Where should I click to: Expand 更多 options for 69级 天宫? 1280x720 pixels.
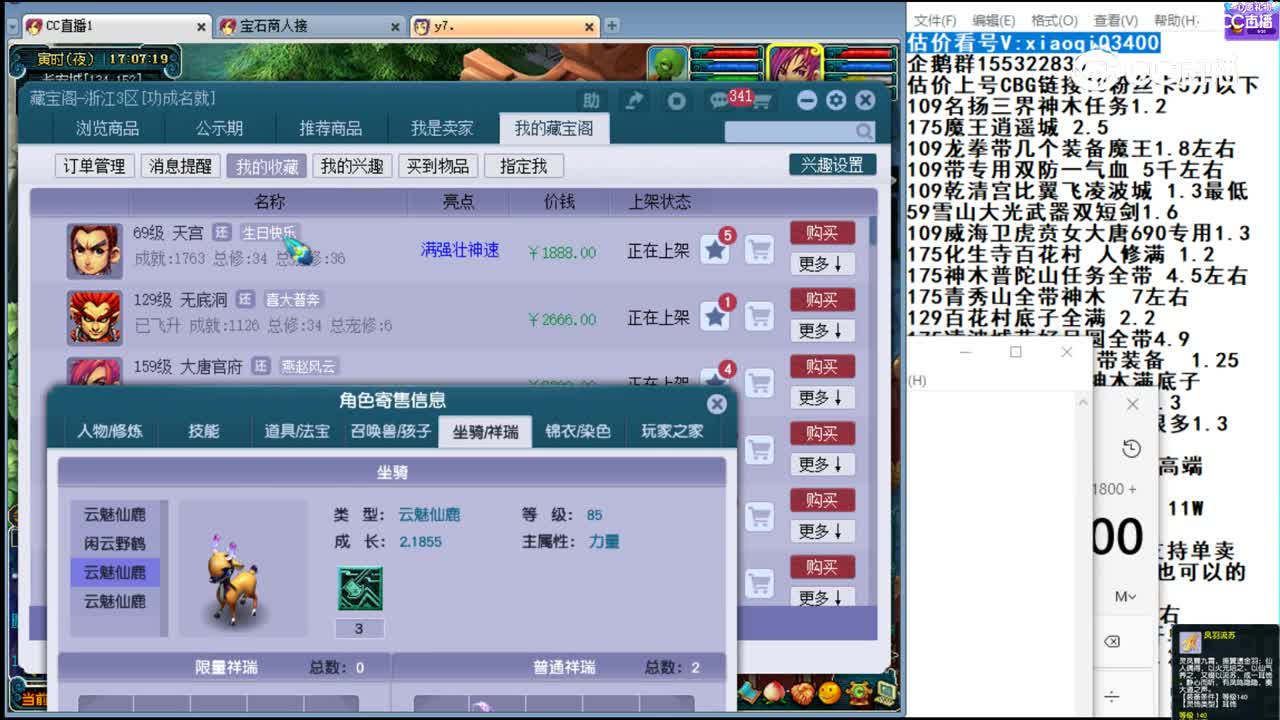(822, 264)
